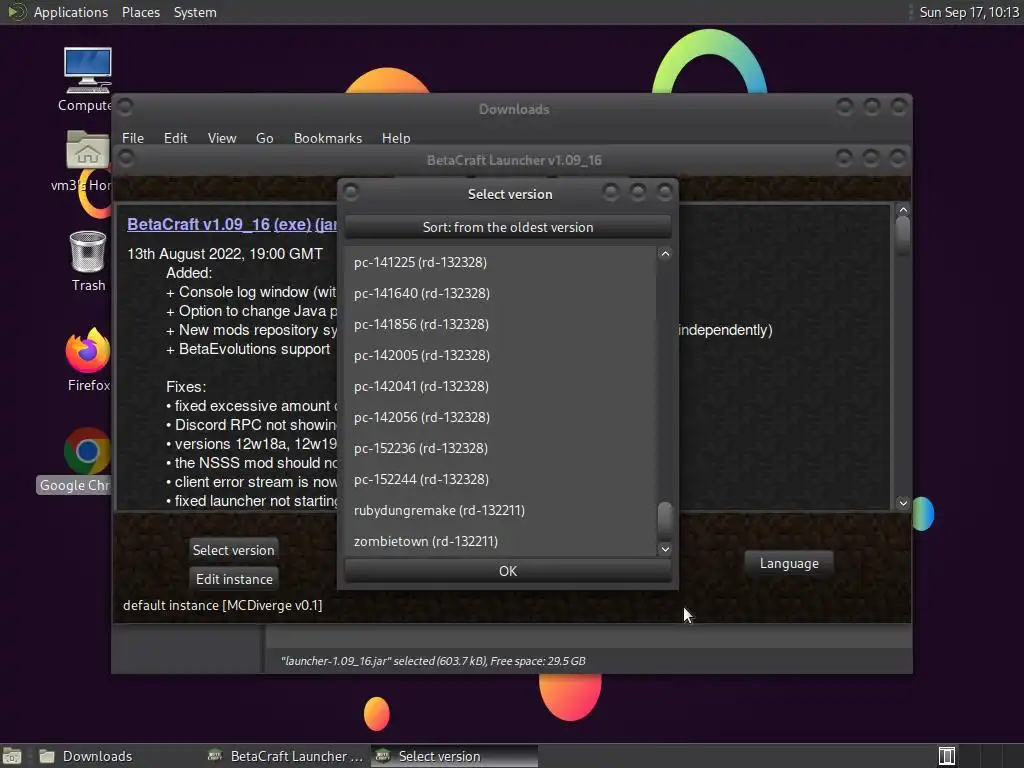This screenshot has height=768, width=1024.
Task: Open Go menu in Downloads window
Action: pyautogui.click(x=264, y=138)
